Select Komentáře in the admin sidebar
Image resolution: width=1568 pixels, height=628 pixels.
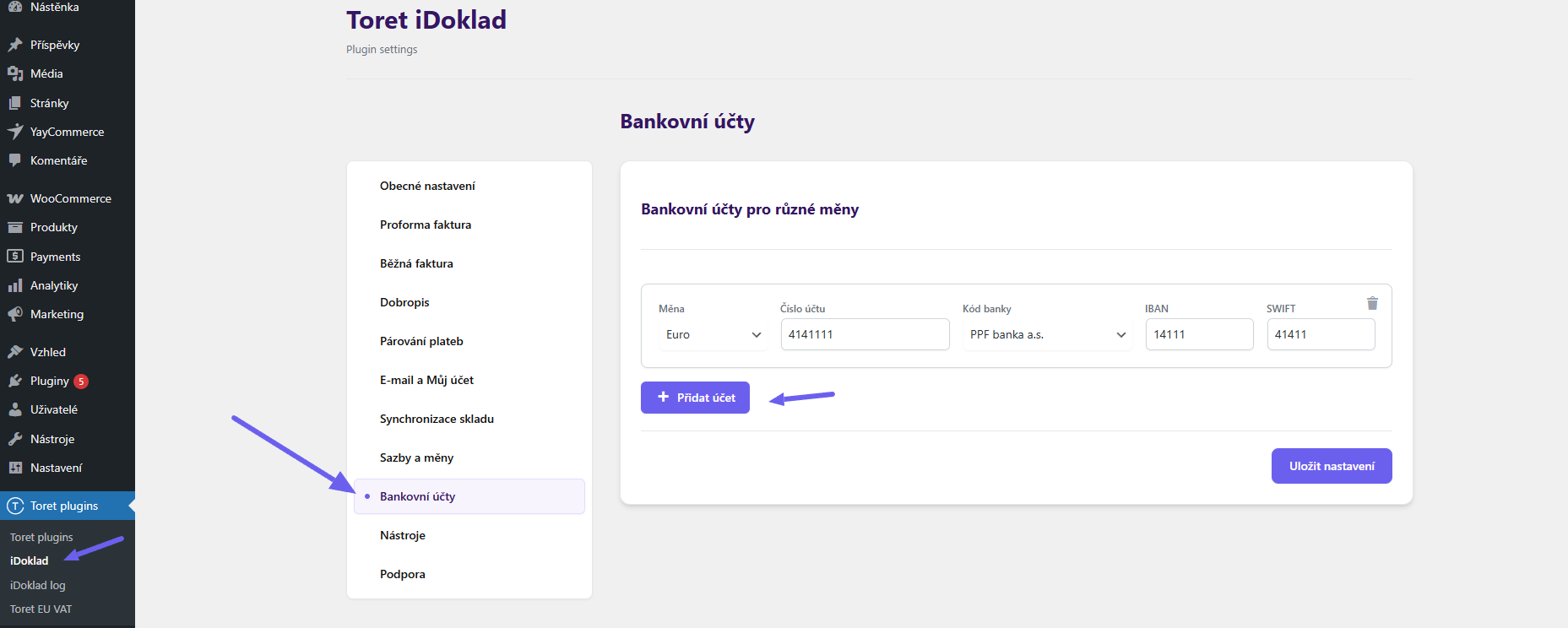[17, 160]
